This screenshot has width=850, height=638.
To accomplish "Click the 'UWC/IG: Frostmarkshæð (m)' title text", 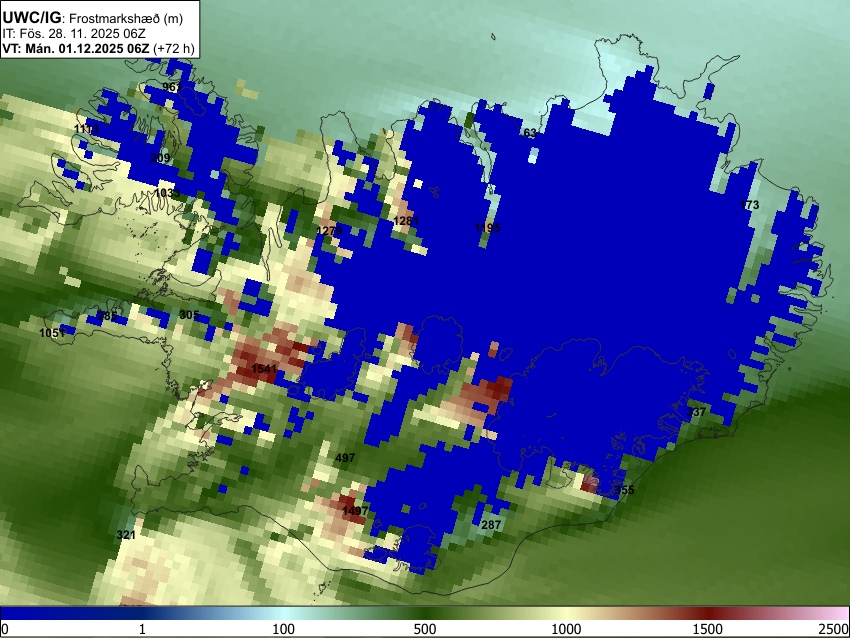I will 93,18.
